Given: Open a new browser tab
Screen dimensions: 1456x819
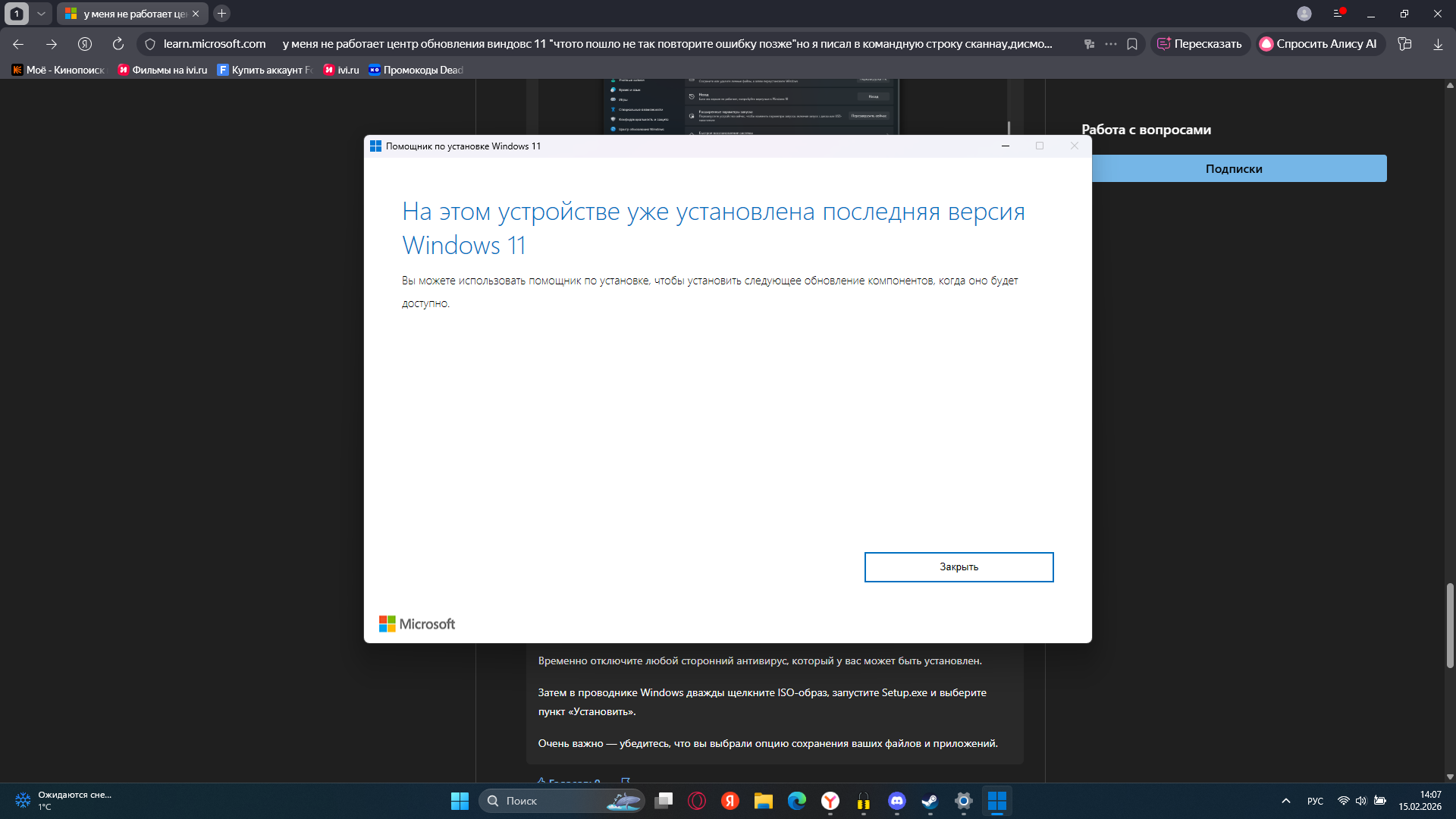Looking at the screenshot, I should coord(221,14).
